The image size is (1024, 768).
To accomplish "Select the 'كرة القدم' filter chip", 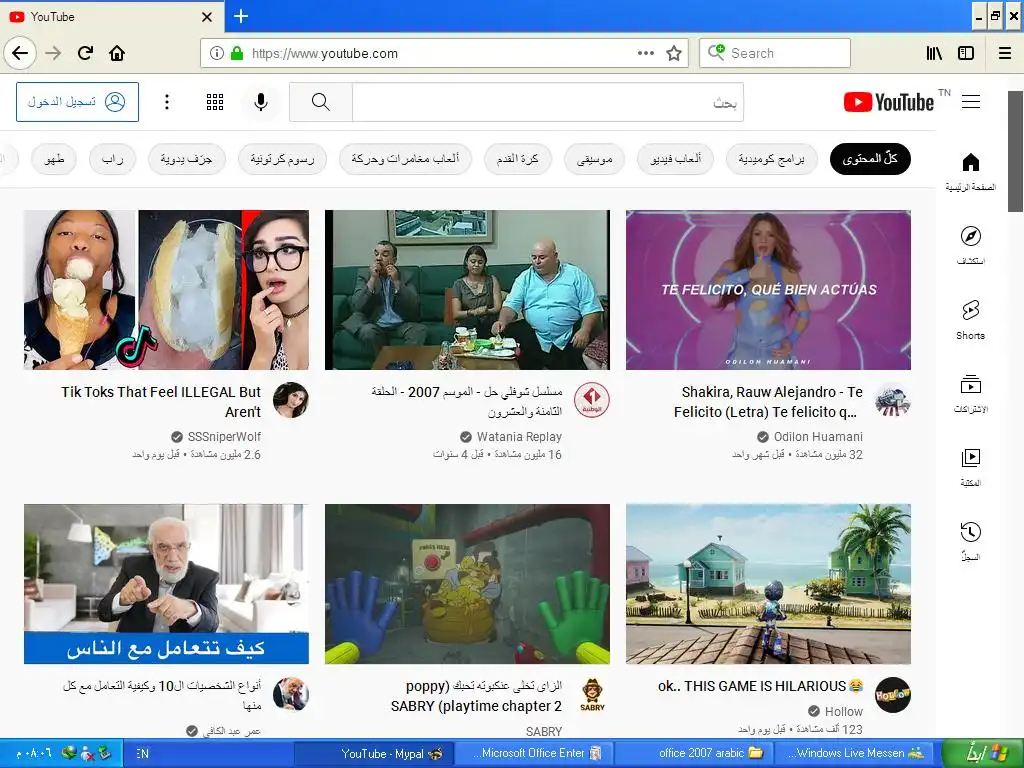I will [518, 159].
